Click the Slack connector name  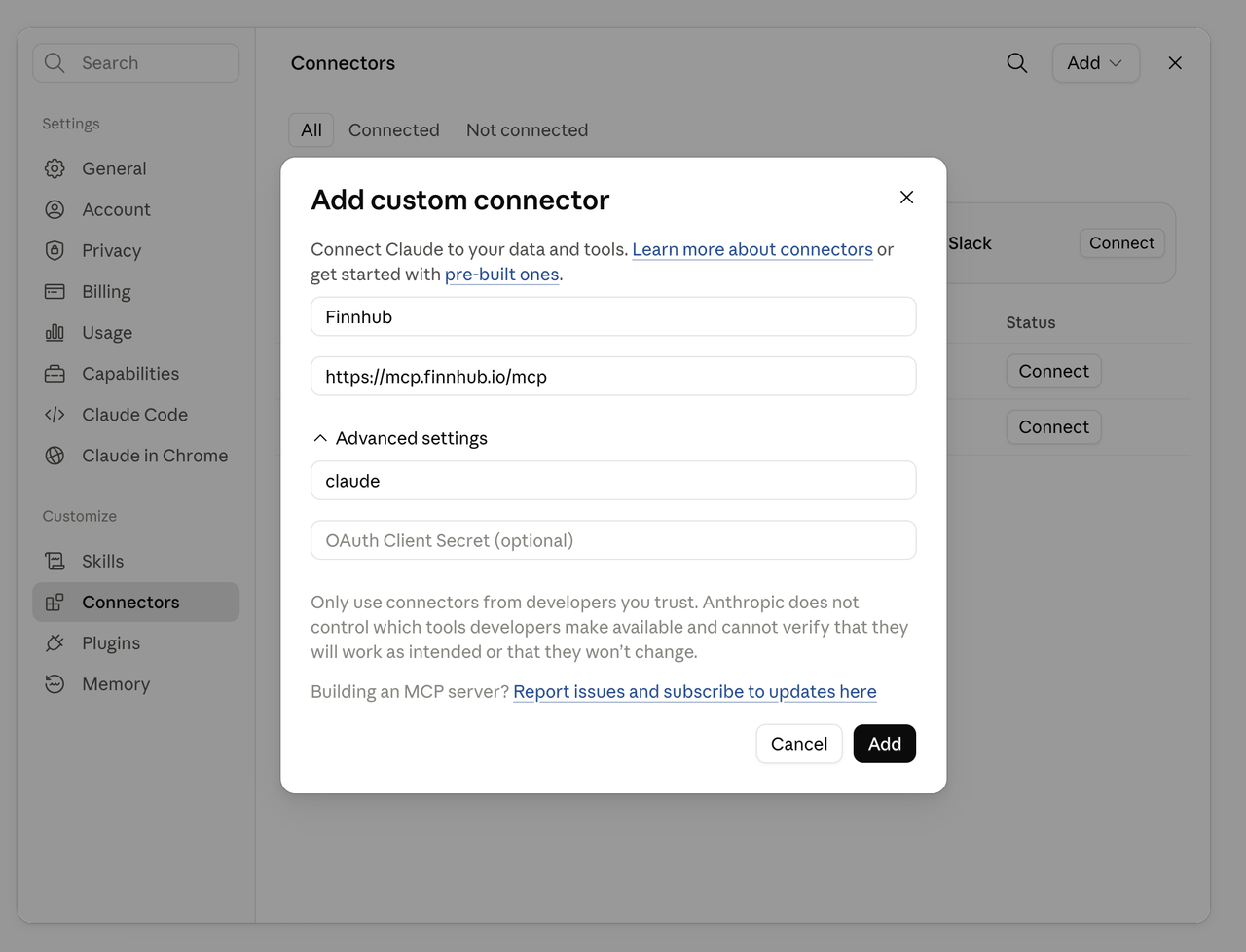click(970, 243)
